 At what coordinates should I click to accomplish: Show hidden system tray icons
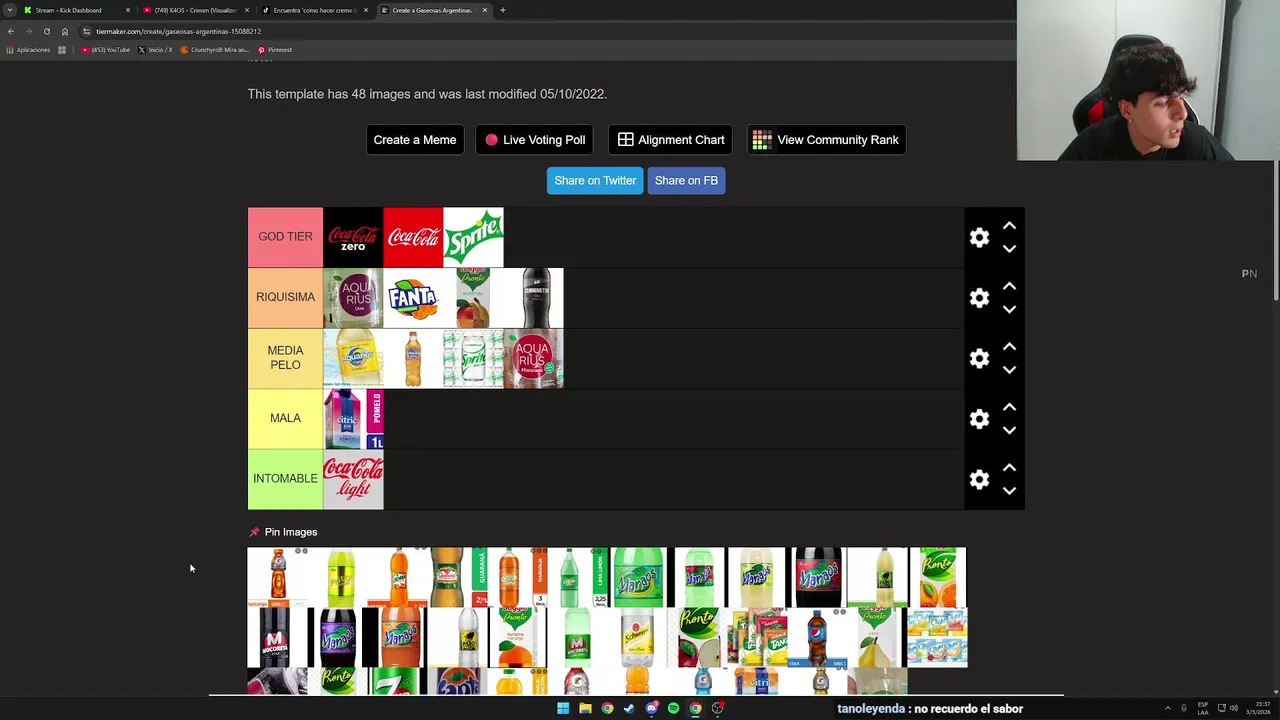tap(1167, 708)
